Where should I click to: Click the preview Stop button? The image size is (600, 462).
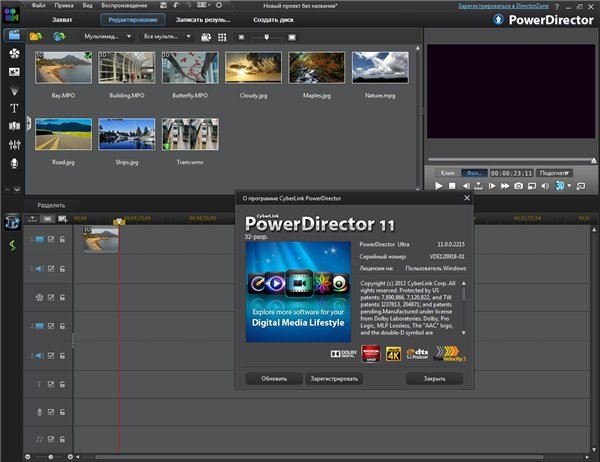click(x=452, y=186)
